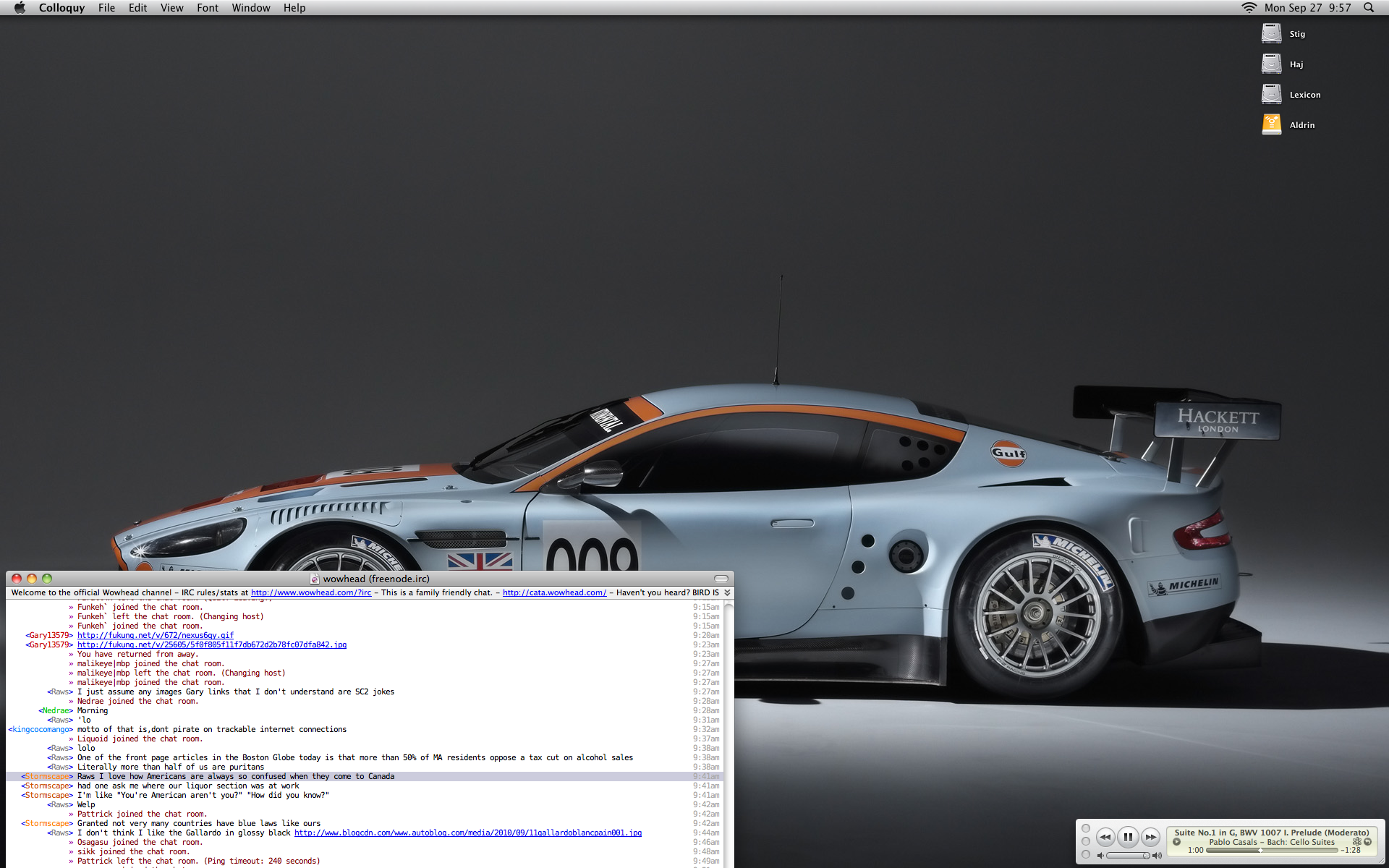Screen dimensions: 1389x868
Task: Click the max volume speaker icon
Action: coord(1157,856)
